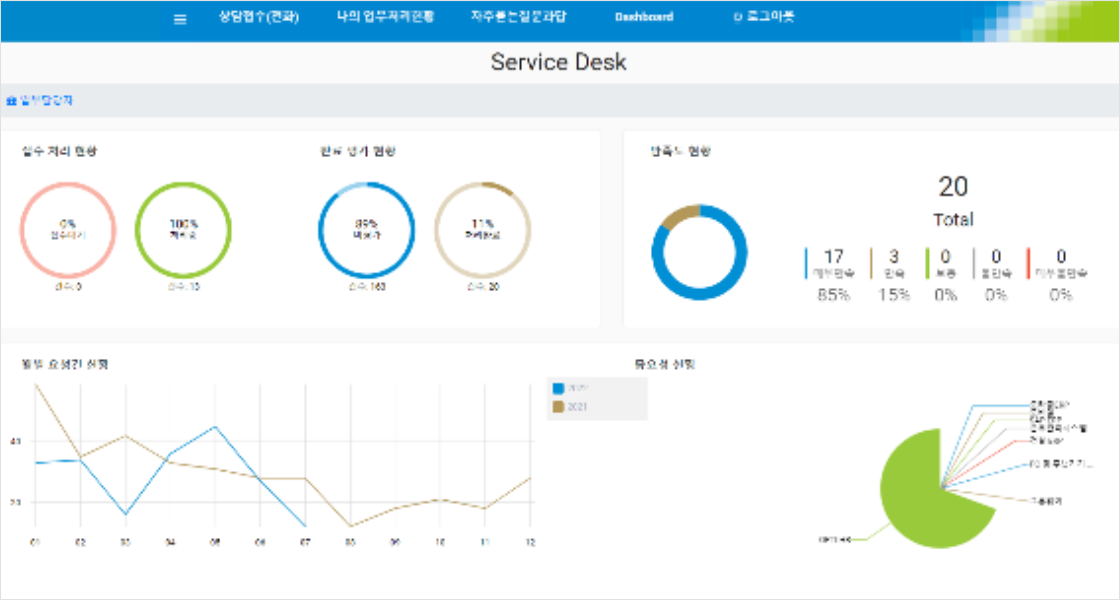
Task: Toggle the 2021 legend series swatch
Action: click(x=559, y=407)
